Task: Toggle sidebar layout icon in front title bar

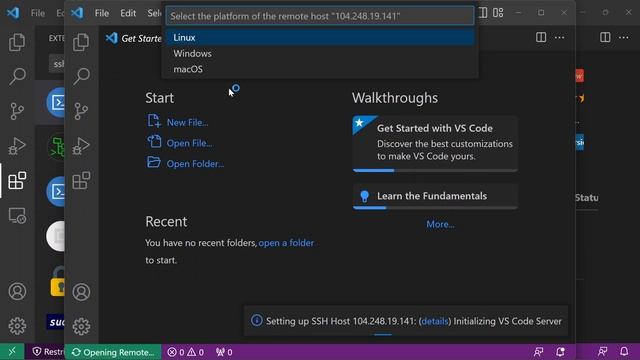Action: pos(483,13)
